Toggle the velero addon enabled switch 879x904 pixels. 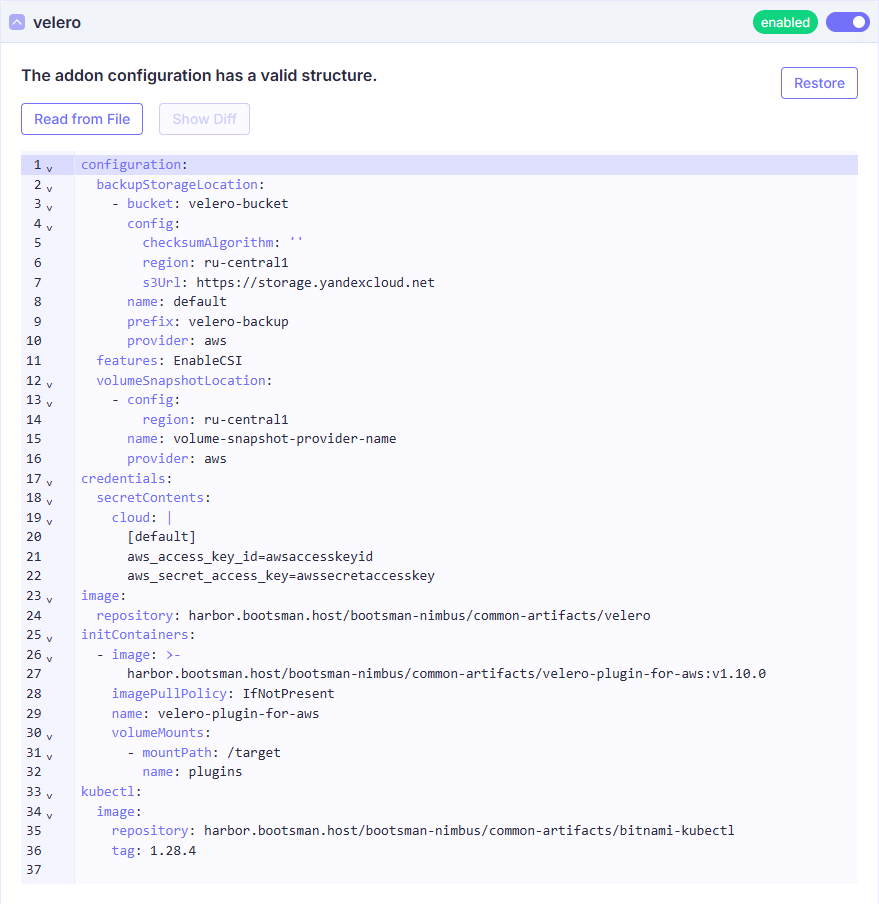(x=847, y=22)
